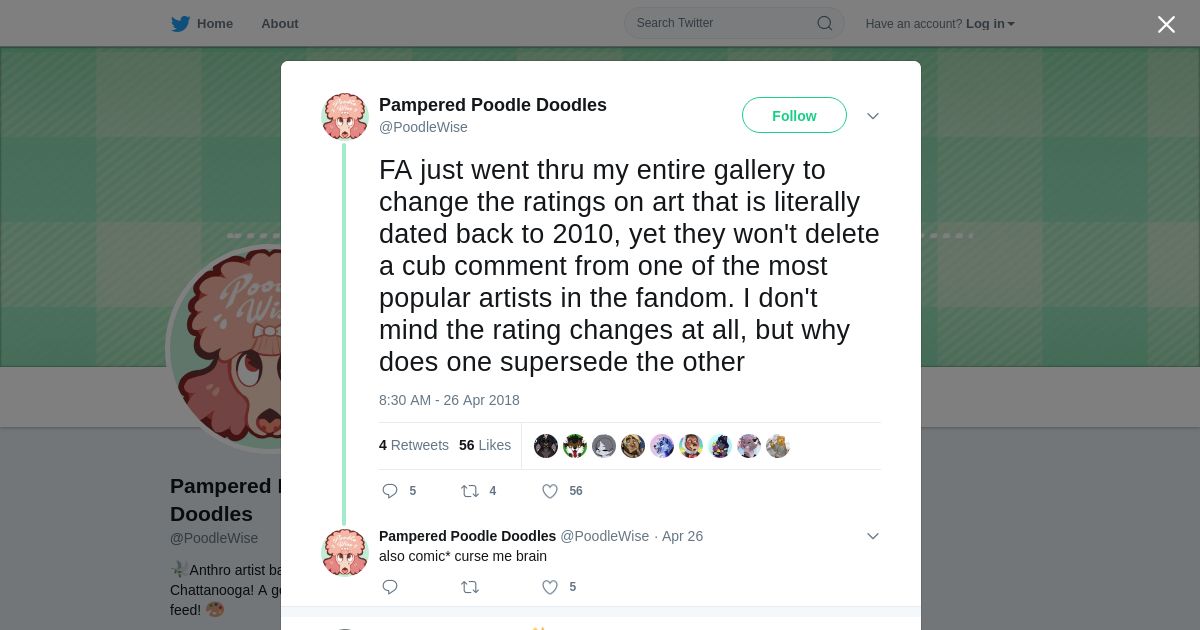Screen dimensions: 1200x630
Task: Open the 56 Likes list
Action: (485, 445)
